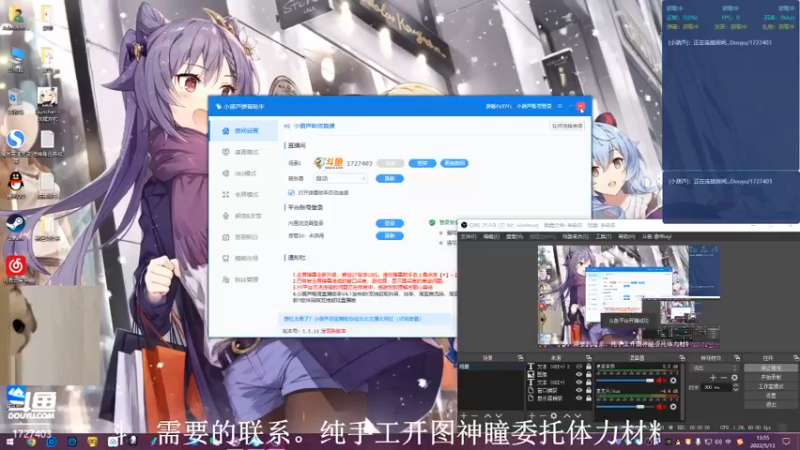Open the transition properties gear icon
The width and height of the screenshot is (800, 450).
(x=734, y=378)
